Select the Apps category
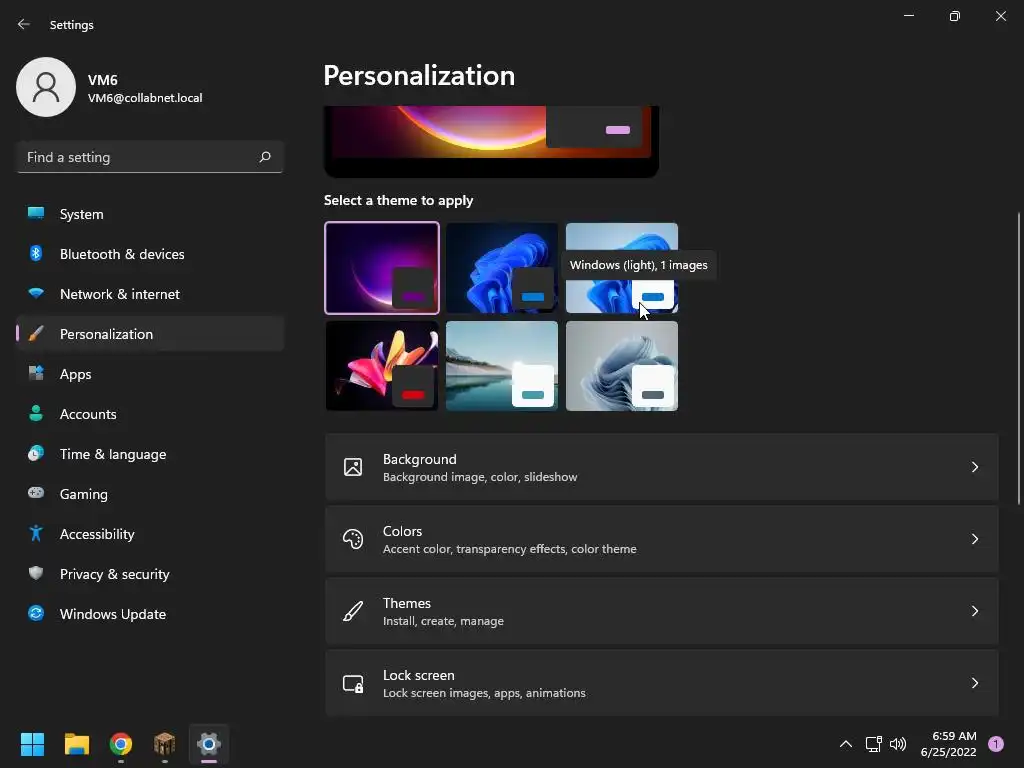The height and width of the screenshot is (768, 1024). 150,374
